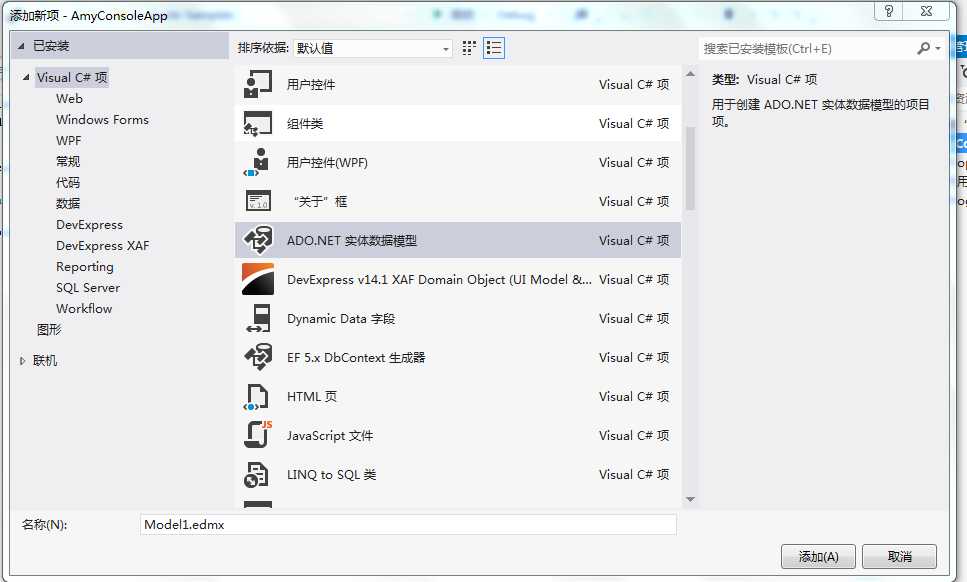Click the 组件类 template name
967x582 pixels.
point(305,123)
